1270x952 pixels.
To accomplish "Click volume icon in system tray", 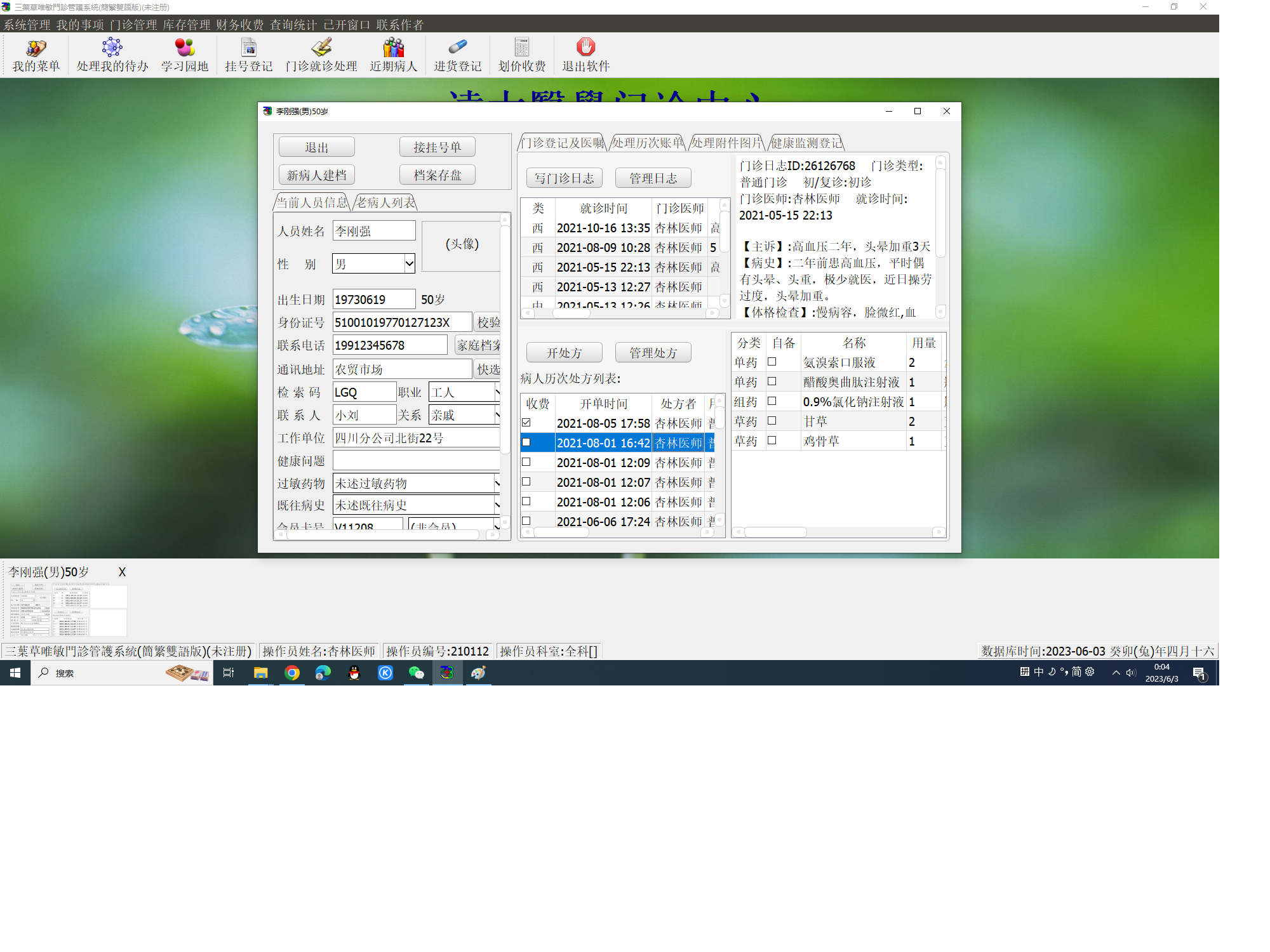I will point(1131,673).
